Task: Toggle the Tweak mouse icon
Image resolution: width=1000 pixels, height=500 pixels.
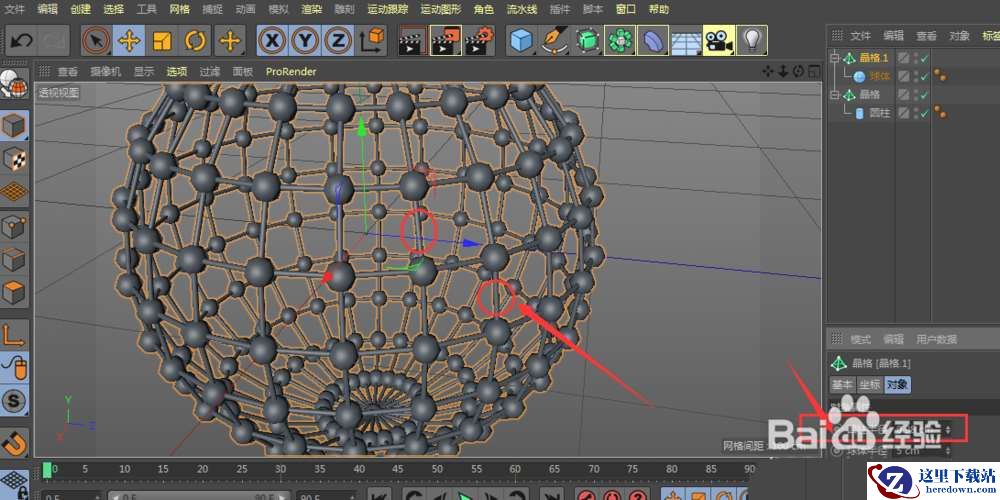Action: pos(14,368)
